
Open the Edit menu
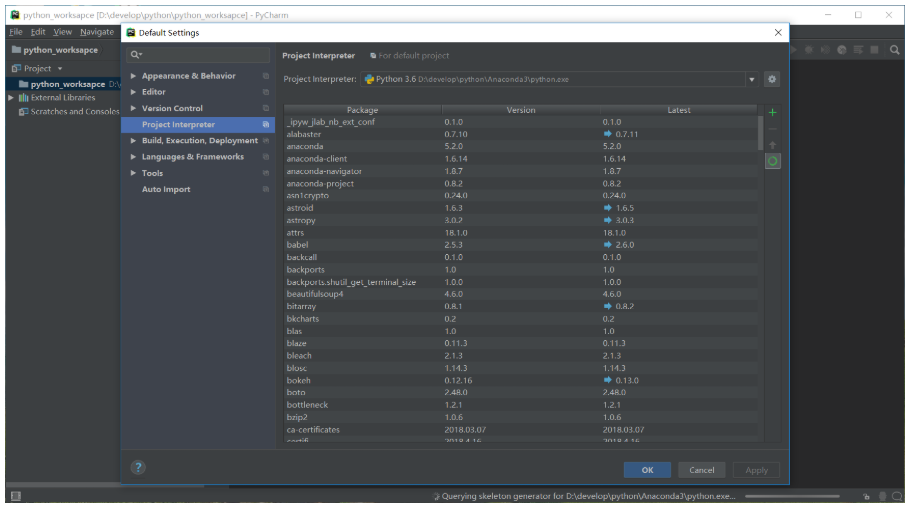click(38, 32)
